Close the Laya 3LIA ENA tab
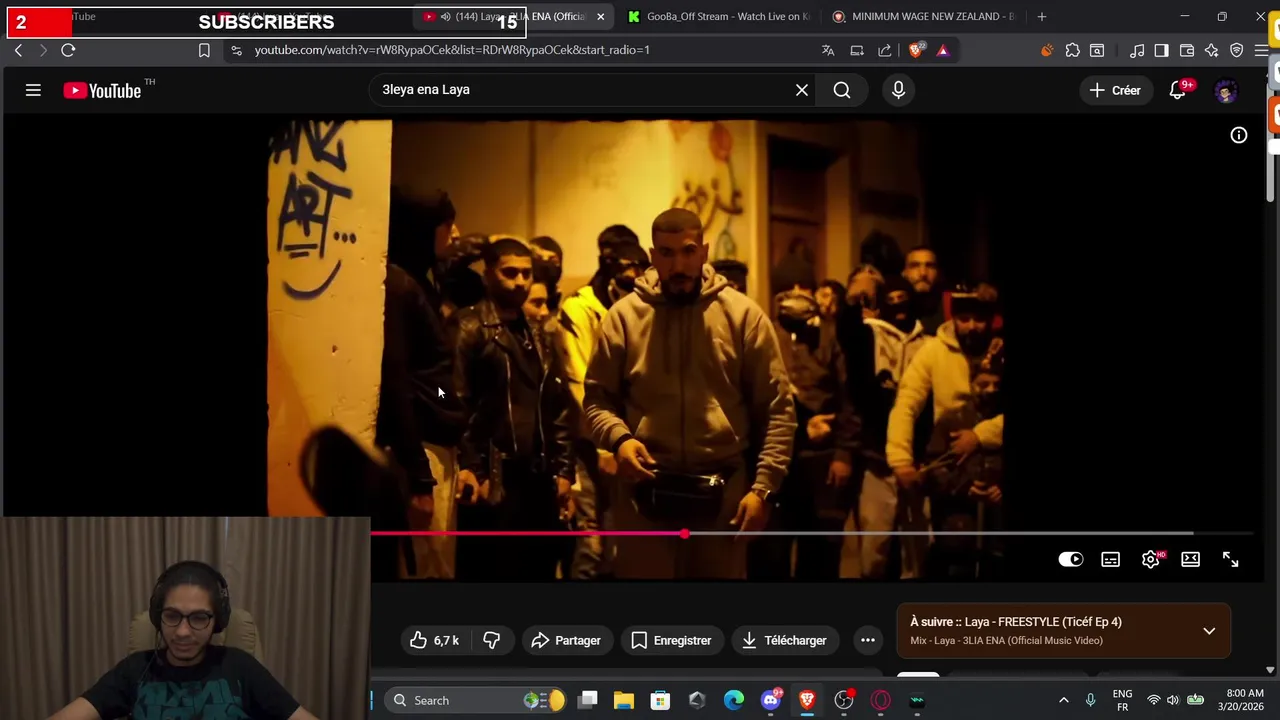 [x=601, y=17]
